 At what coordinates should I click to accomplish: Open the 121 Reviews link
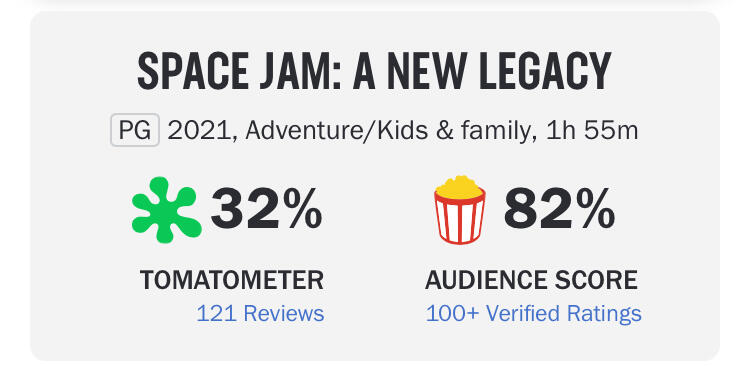(x=260, y=314)
